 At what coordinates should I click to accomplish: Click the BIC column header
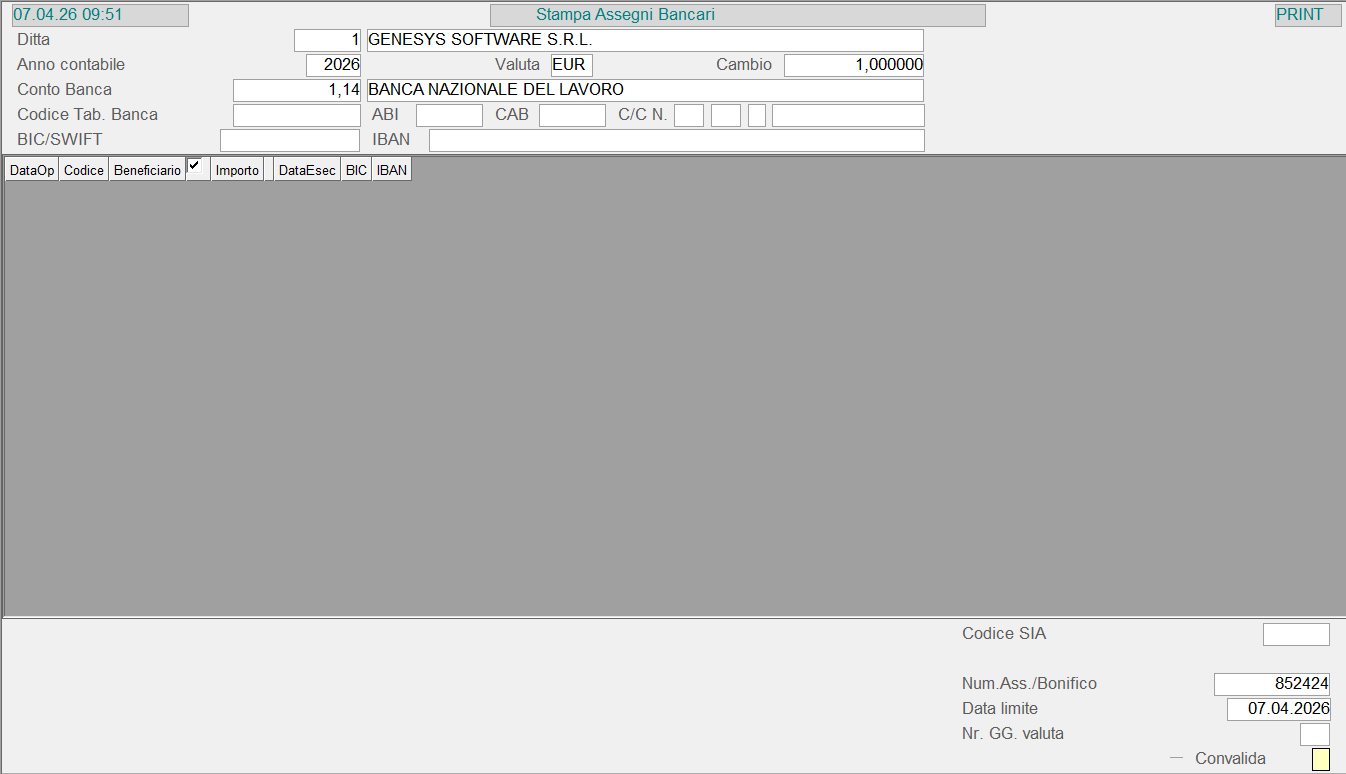click(x=356, y=170)
